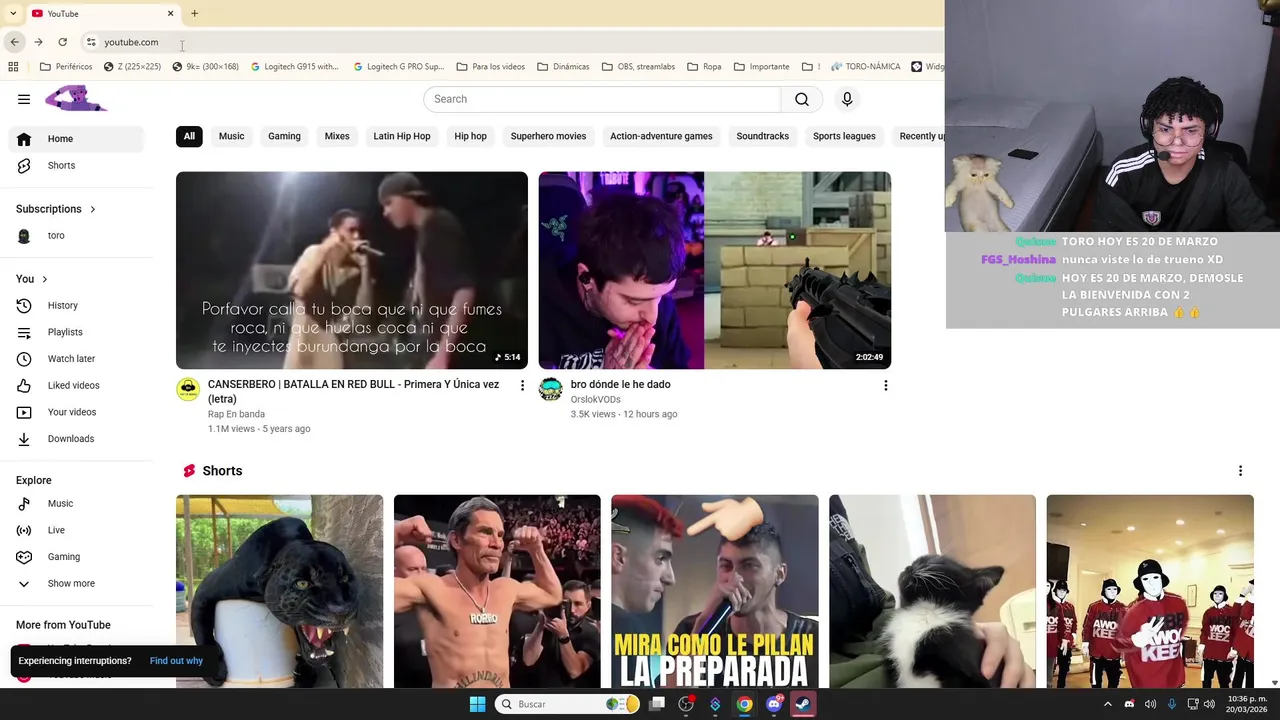The image size is (1280, 720).
Task: Open Rap En banda channel avatar
Action: pos(188,389)
